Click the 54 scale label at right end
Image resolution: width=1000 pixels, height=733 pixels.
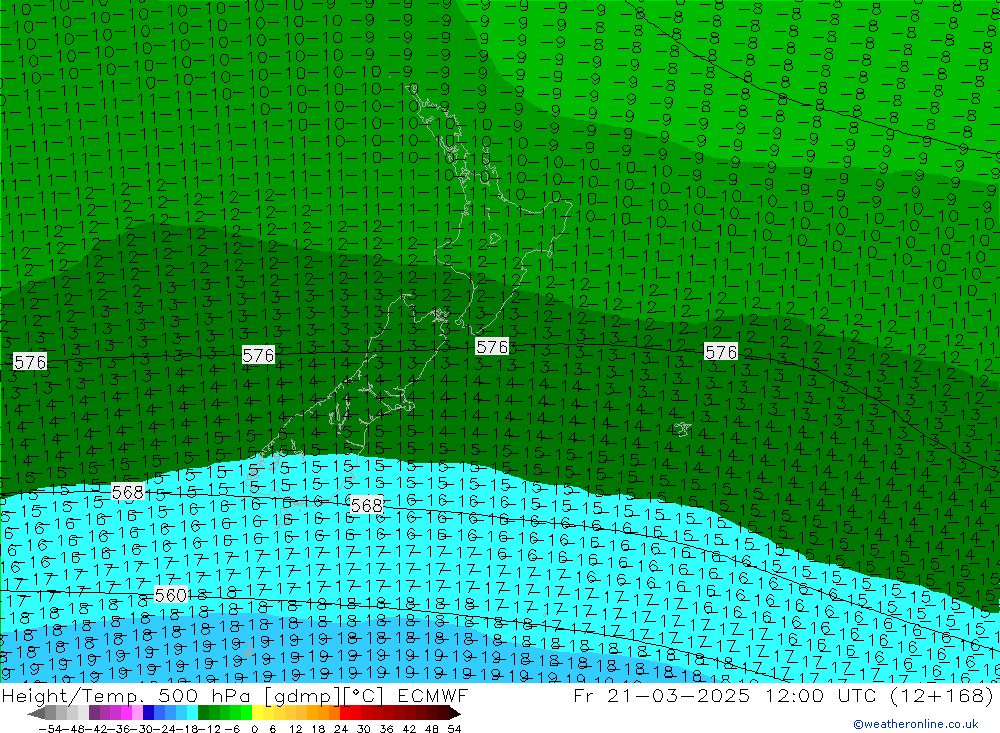(x=454, y=729)
